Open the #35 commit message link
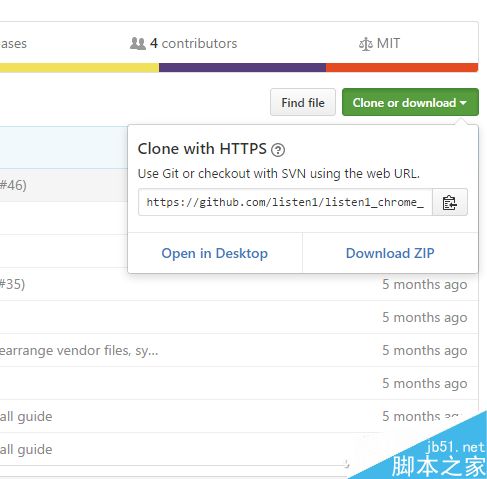487x479 pixels. point(12,284)
